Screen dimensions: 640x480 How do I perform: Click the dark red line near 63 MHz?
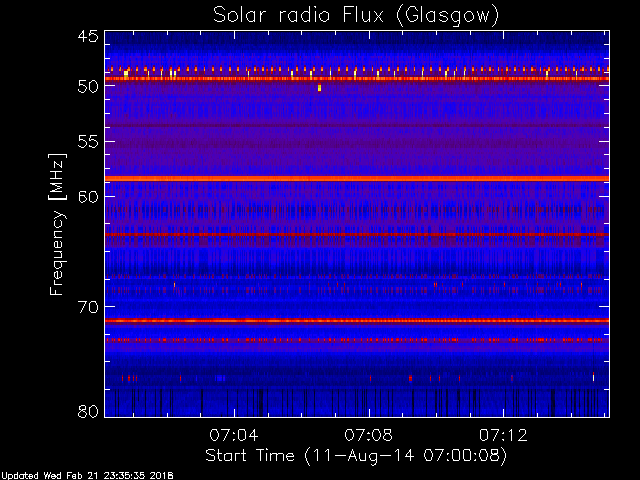(x=357, y=235)
